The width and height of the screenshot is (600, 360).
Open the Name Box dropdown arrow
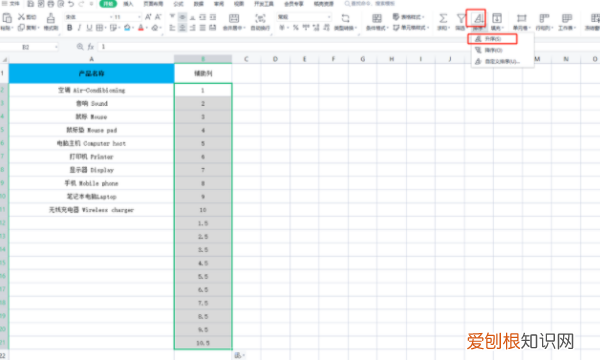[x=56, y=47]
